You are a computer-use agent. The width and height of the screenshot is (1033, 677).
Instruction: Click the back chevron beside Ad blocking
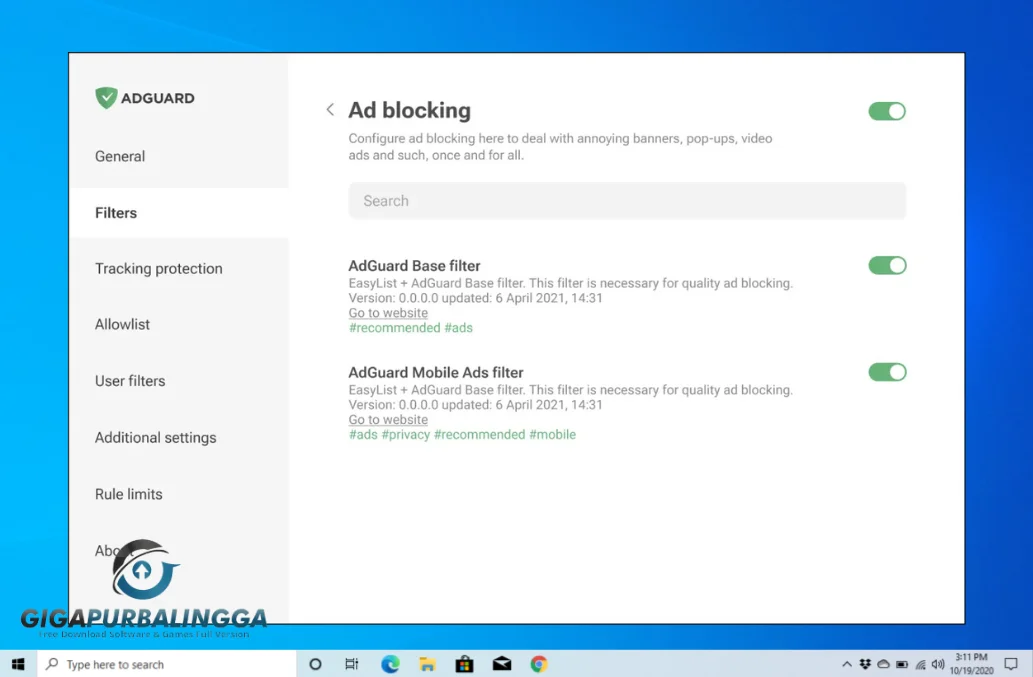pos(330,110)
